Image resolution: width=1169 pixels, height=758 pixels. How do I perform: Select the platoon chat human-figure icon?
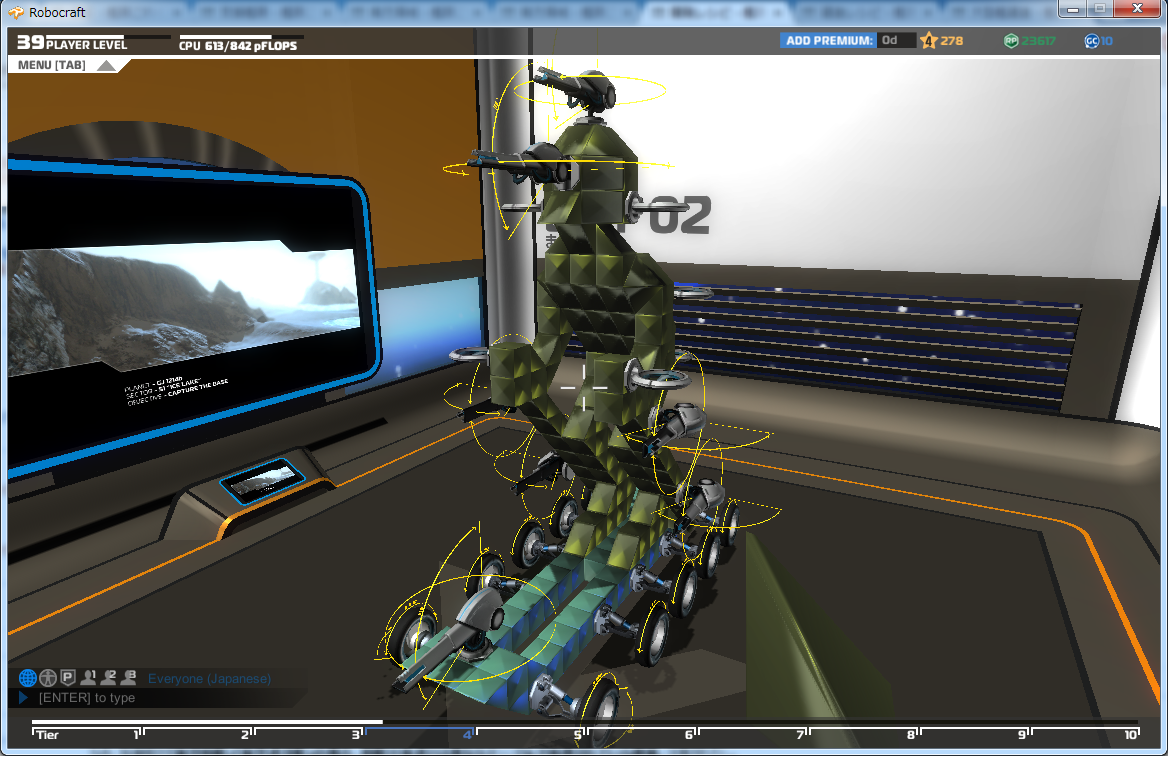[x=48, y=678]
